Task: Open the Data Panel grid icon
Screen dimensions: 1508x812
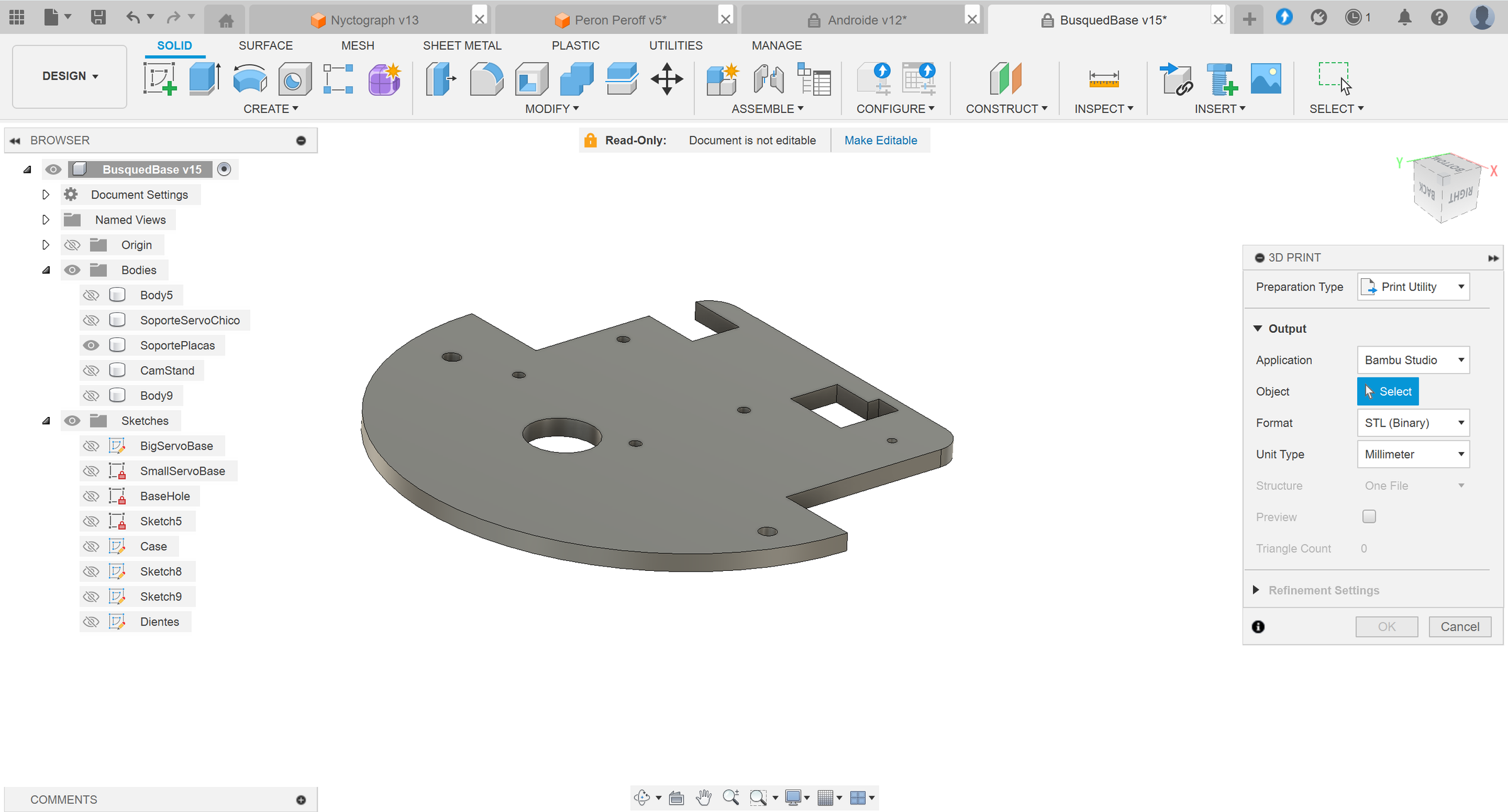Action: pyautogui.click(x=17, y=17)
